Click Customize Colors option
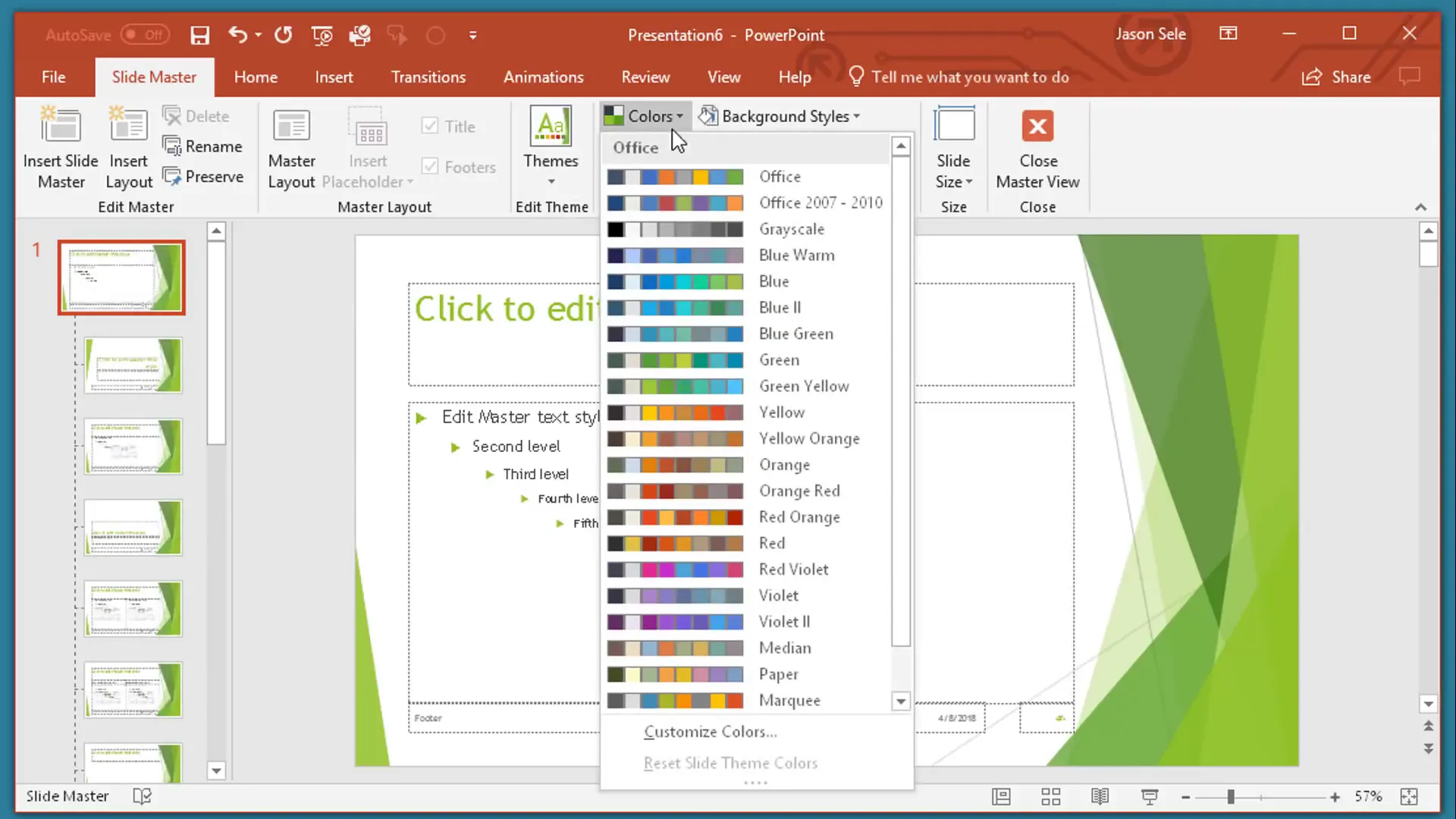 pos(710,732)
